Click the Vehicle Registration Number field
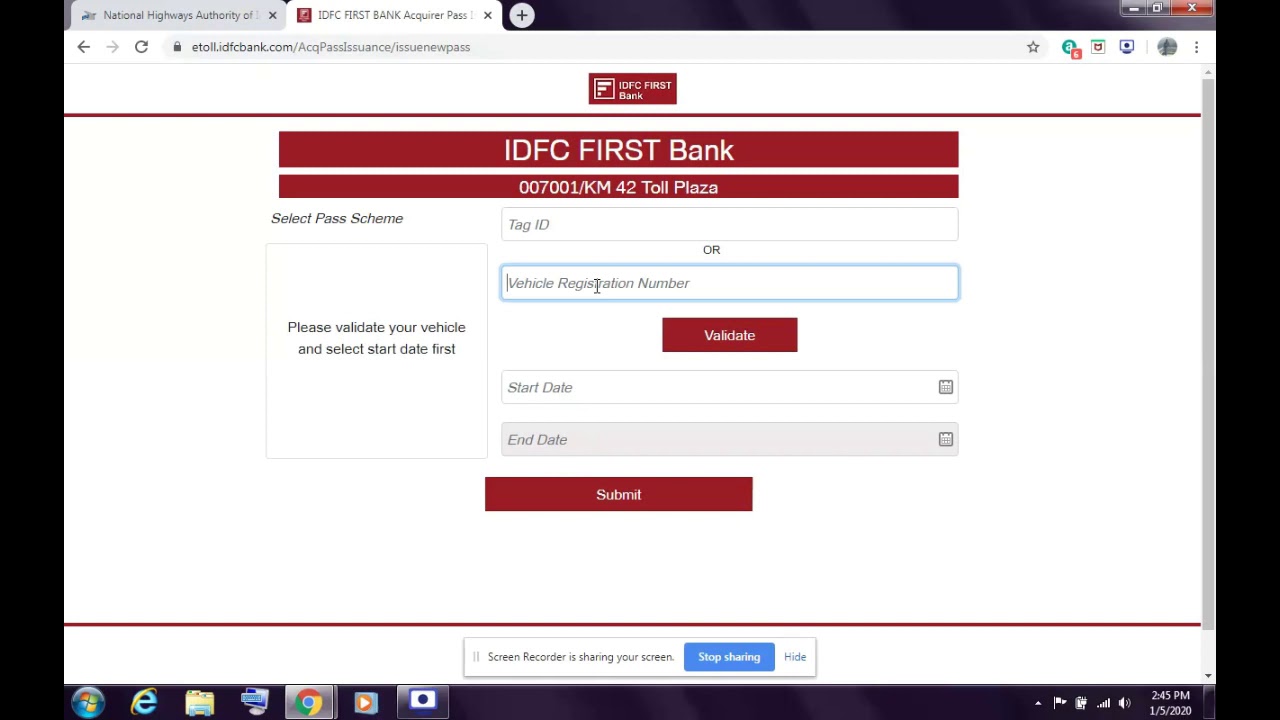The height and width of the screenshot is (720, 1280). pyautogui.click(x=729, y=283)
